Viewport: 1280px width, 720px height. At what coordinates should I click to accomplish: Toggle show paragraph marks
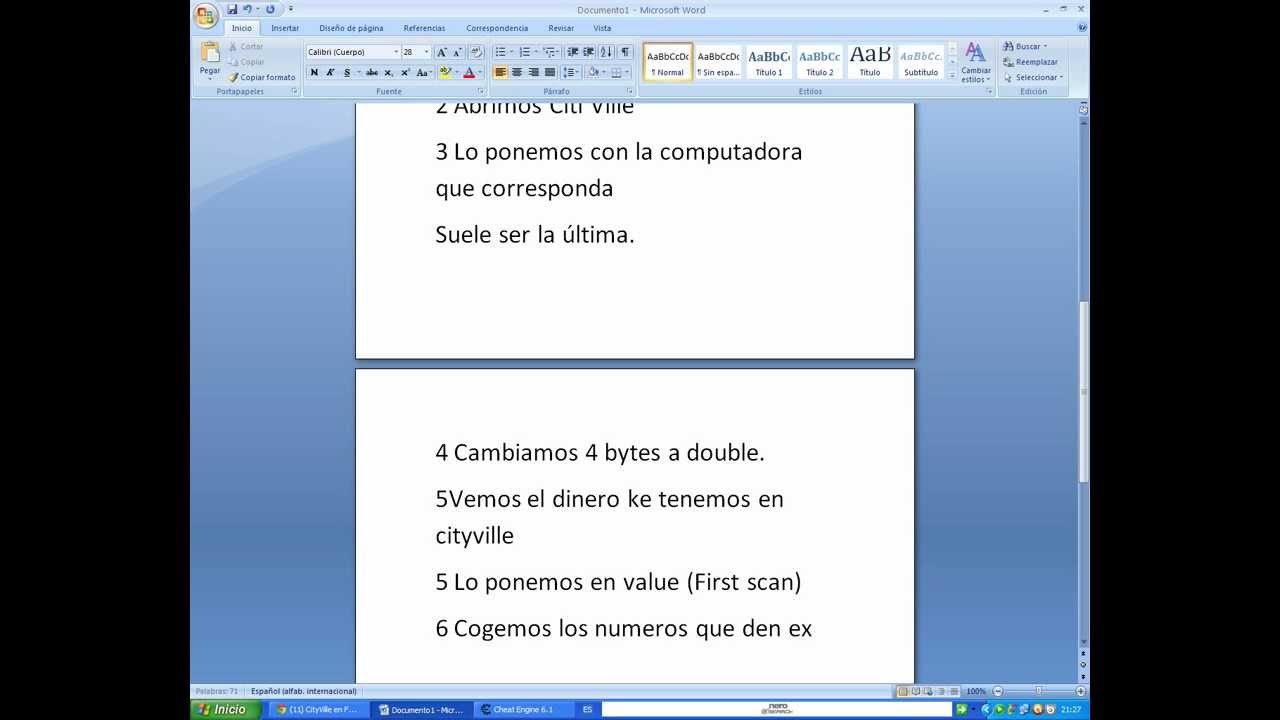(x=625, y=52)
